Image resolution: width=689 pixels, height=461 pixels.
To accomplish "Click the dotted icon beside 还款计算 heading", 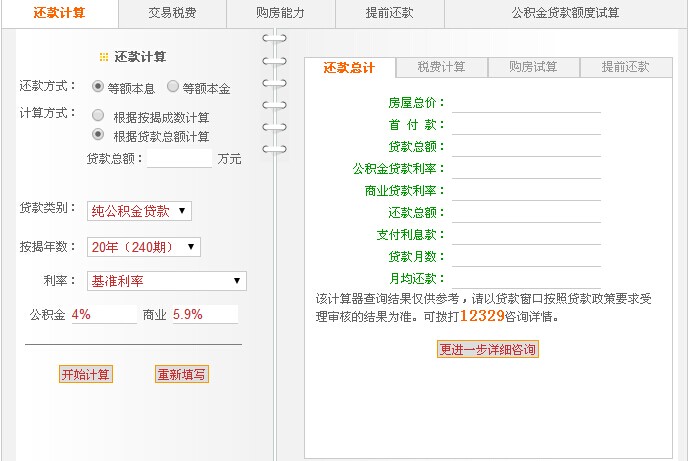I will pyautogui.click(x=103, y=57).
